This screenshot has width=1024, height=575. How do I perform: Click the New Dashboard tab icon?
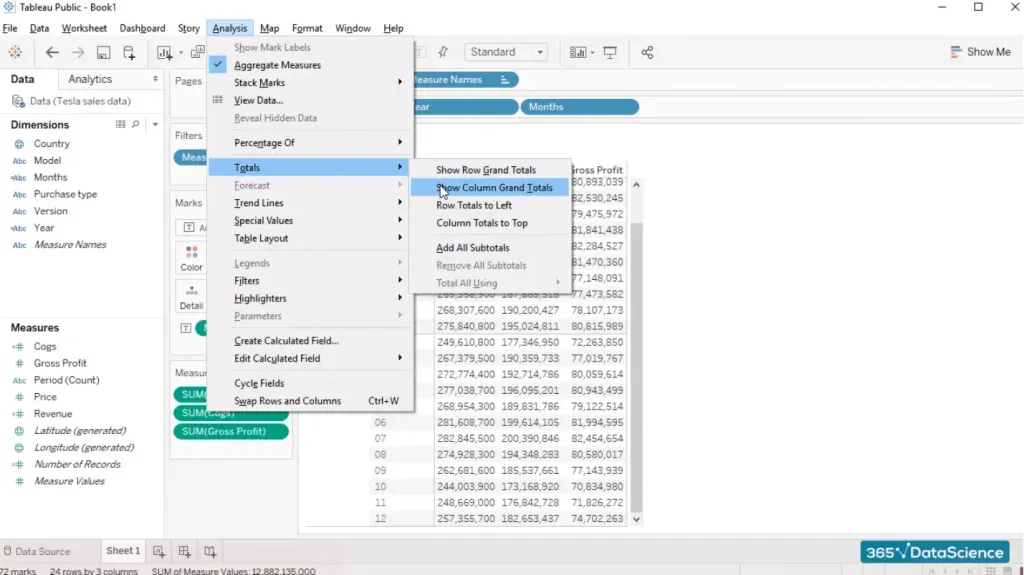point(184,551)
